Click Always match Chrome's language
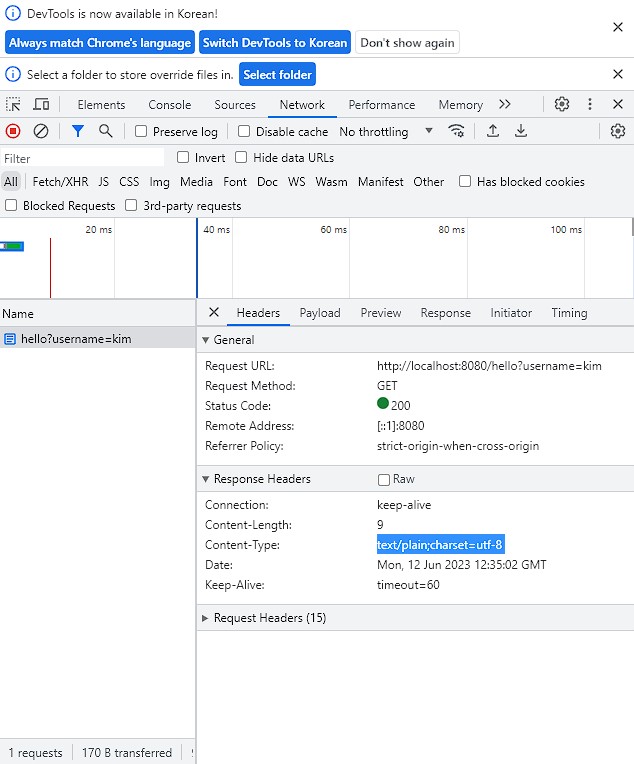The width and height of the screenshot is (634, 764). (x=100, y=42)
